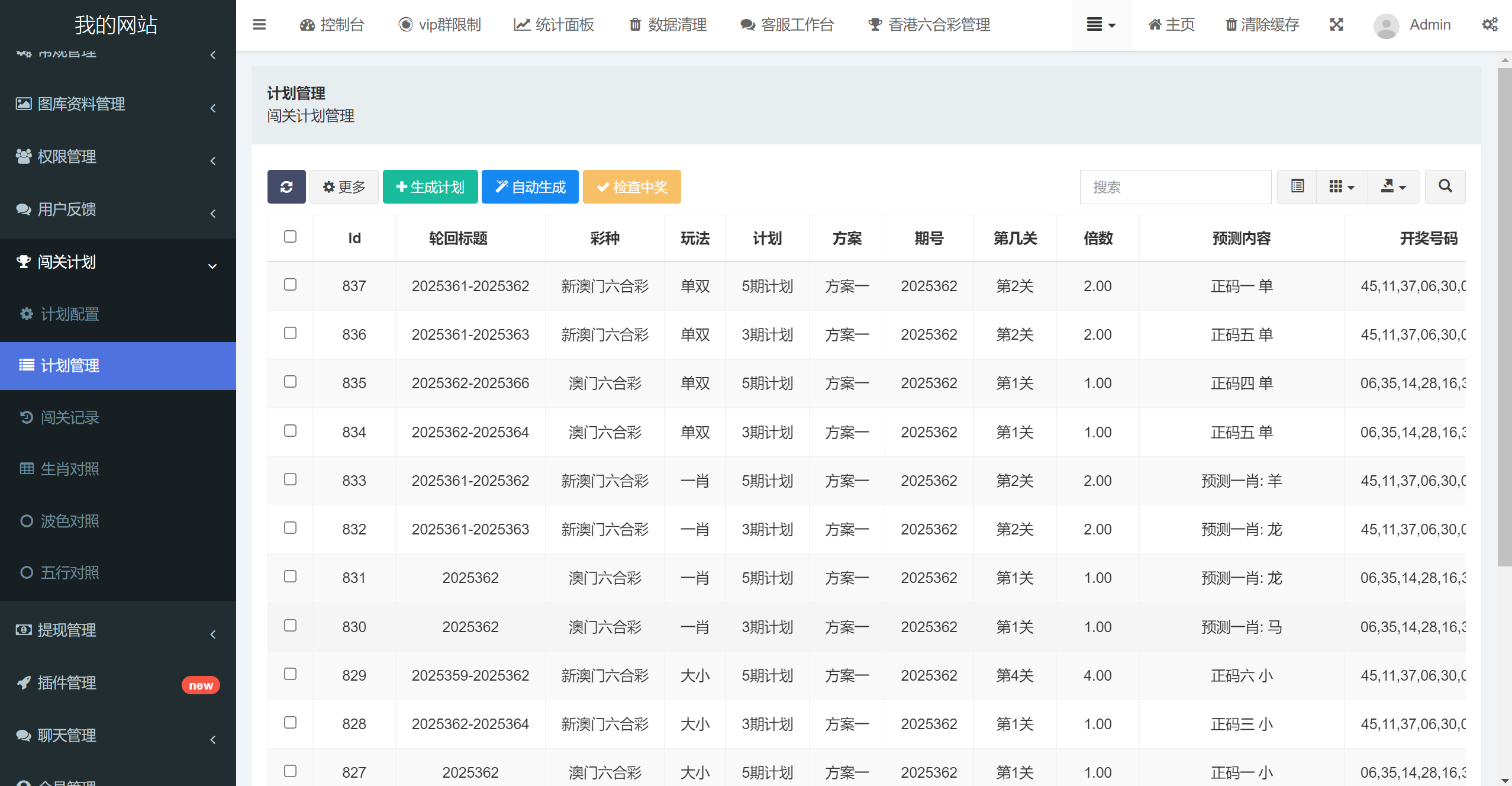Click the fullscreen expand icon in header

pos(1336,25)
